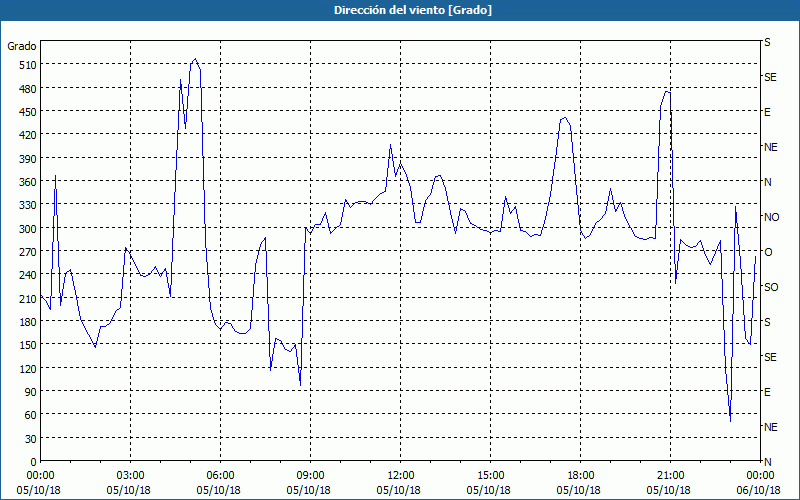Pick compass label E beside the 90 gridline
Image resolution: width=800 pixels, height=500 pixels.
coord(767,392)
